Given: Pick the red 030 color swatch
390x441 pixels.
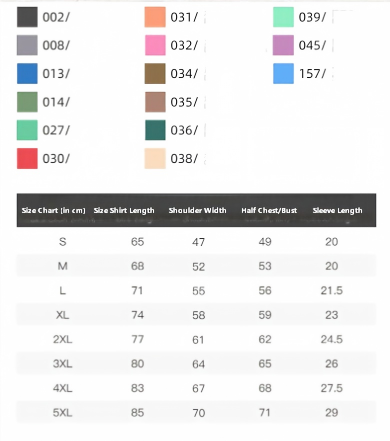Looking at the screenshot, I should coord(27,158).
